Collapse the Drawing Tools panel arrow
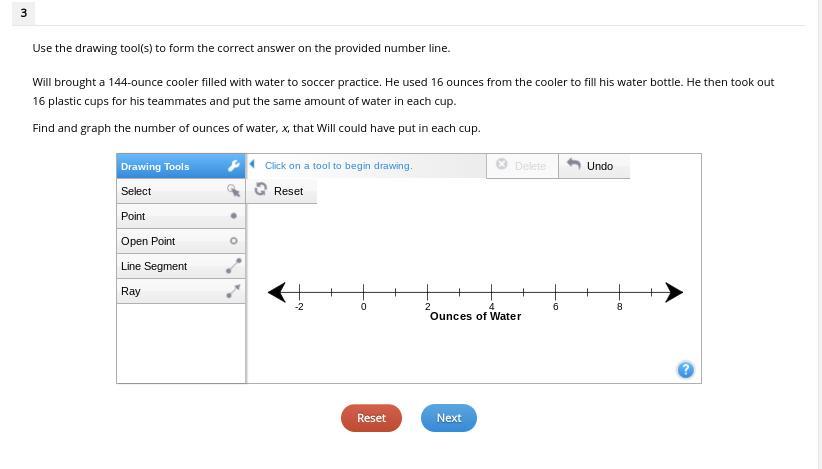The image size is (822, 469). pyautogui.click(x=252, y=165)
